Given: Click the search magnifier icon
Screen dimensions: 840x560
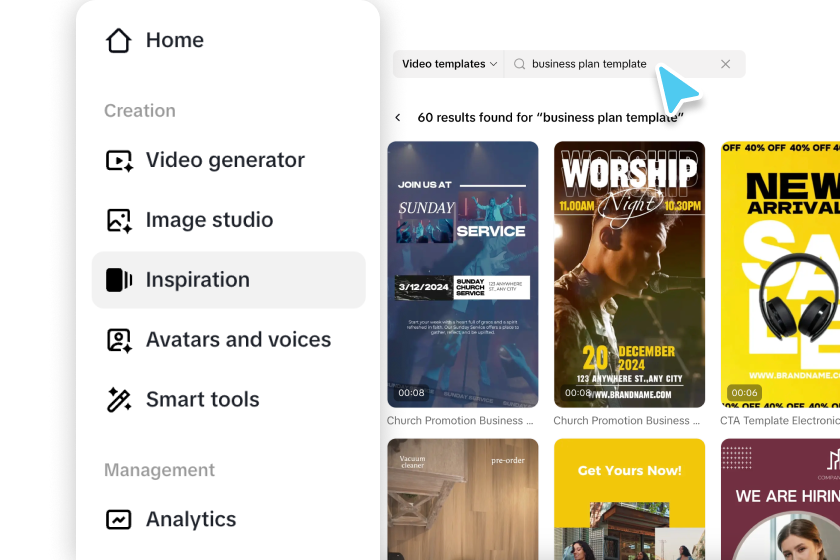Looking at the screenshot, I should 519,64.
